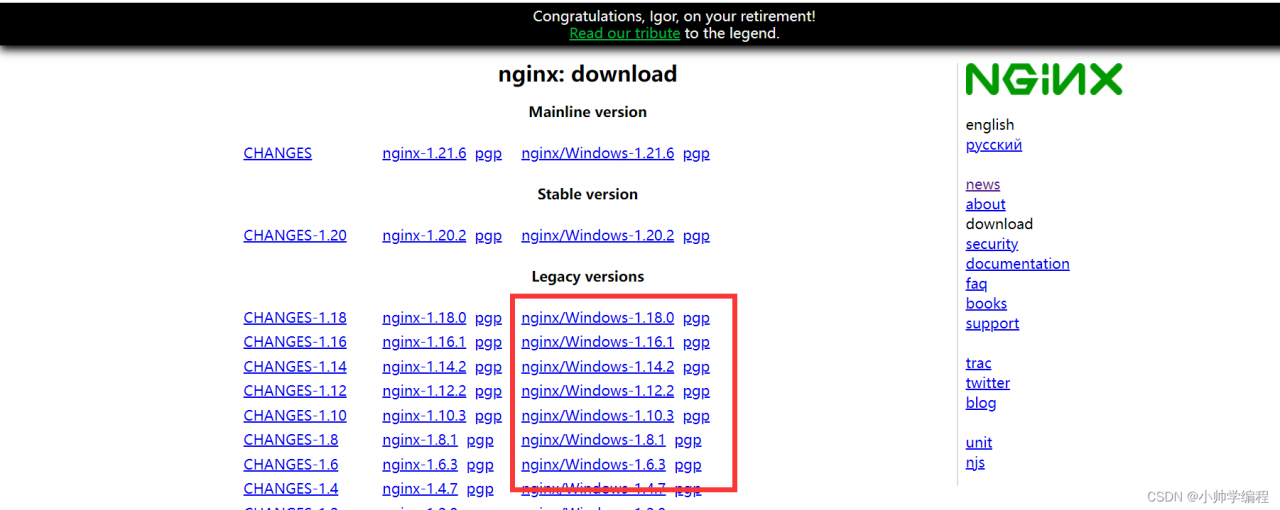Download nginx/Windows-1.6.3

click(593, 465)
